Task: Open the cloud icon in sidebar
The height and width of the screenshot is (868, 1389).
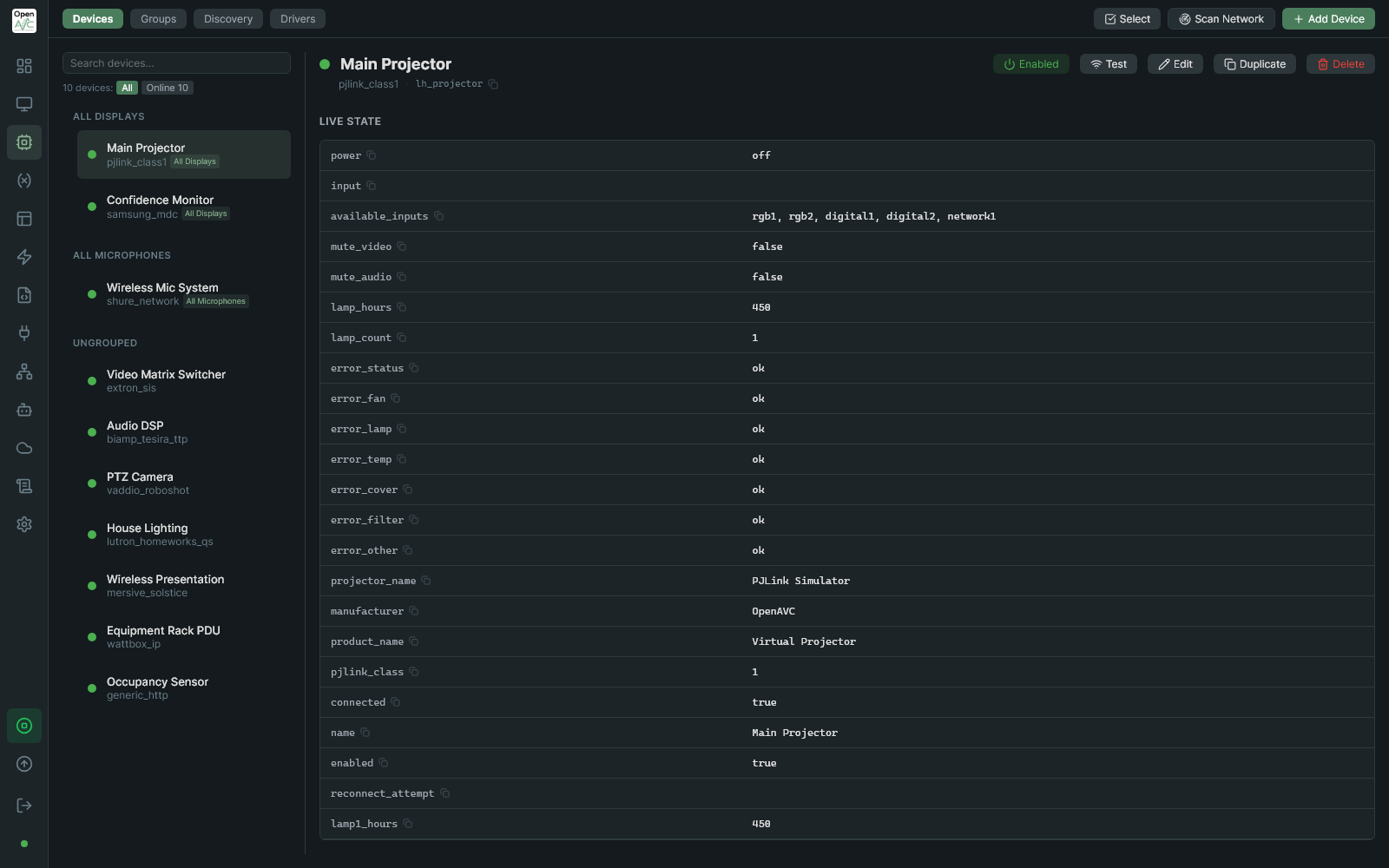Action: tap(24, 448)
